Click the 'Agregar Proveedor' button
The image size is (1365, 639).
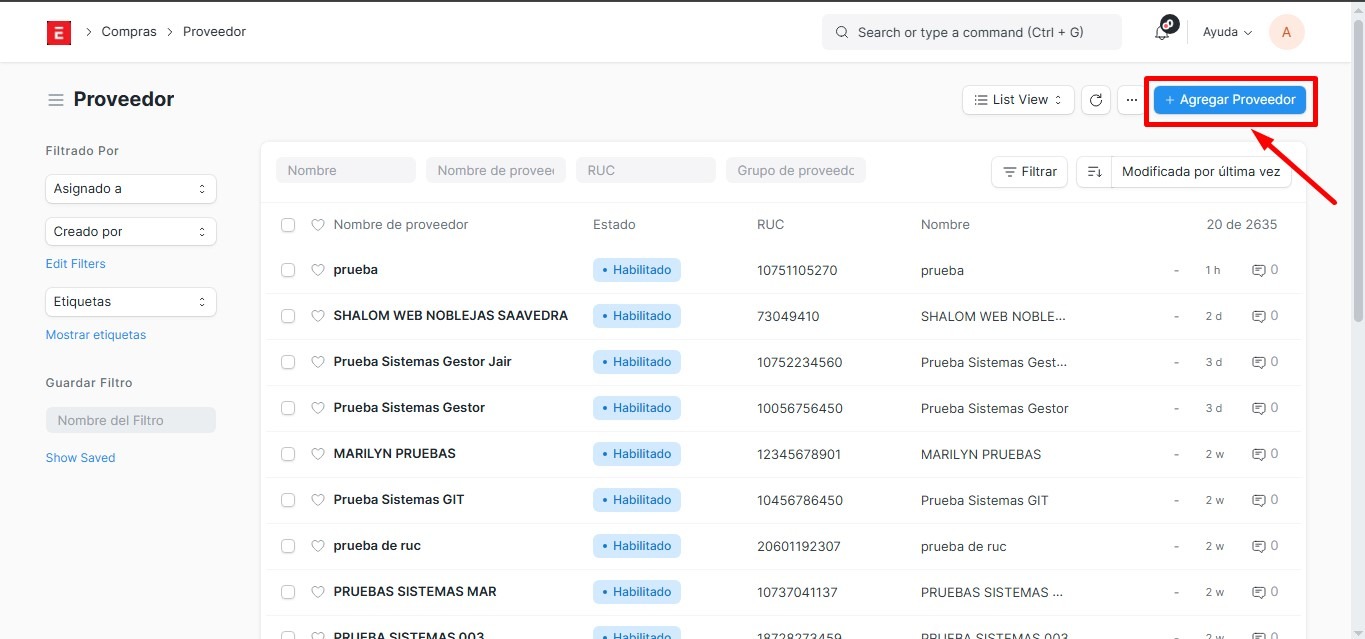1229,100
